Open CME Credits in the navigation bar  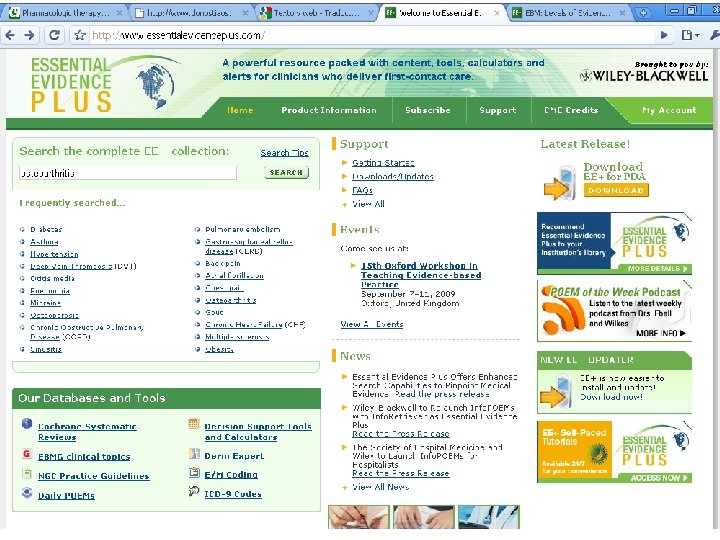[x=571, y=110]
